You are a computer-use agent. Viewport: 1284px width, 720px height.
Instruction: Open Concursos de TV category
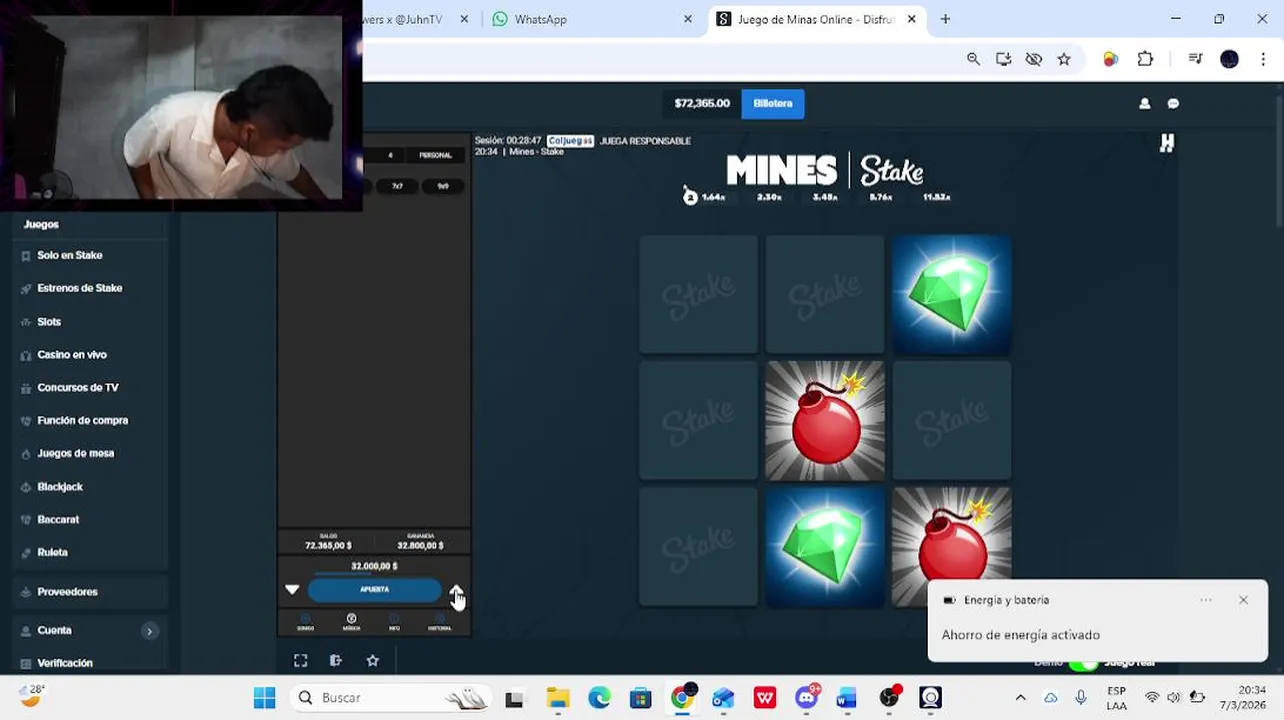click(78, 388)
